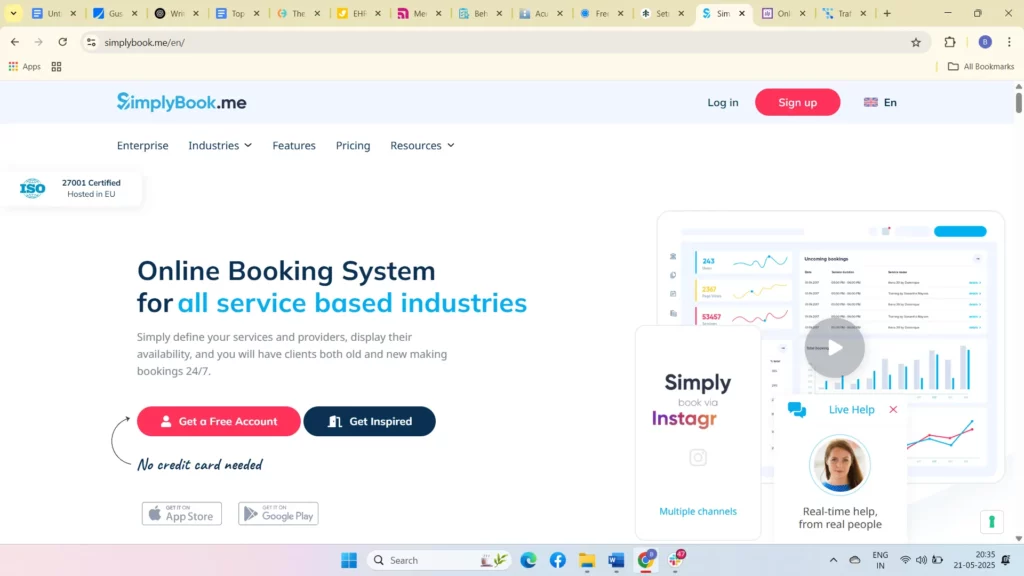
Task: Play the dashboard demo video
Action: (834, 347)
